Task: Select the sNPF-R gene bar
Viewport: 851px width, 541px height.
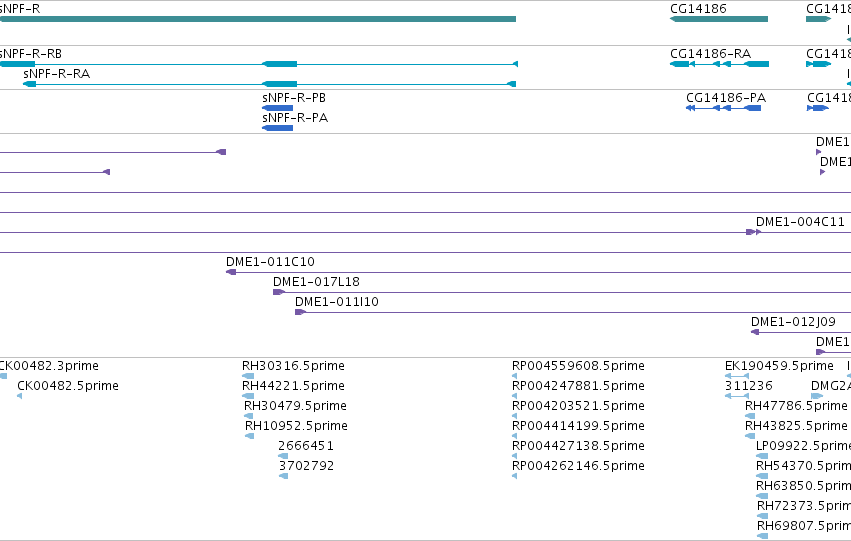Action: click(258, 19)
